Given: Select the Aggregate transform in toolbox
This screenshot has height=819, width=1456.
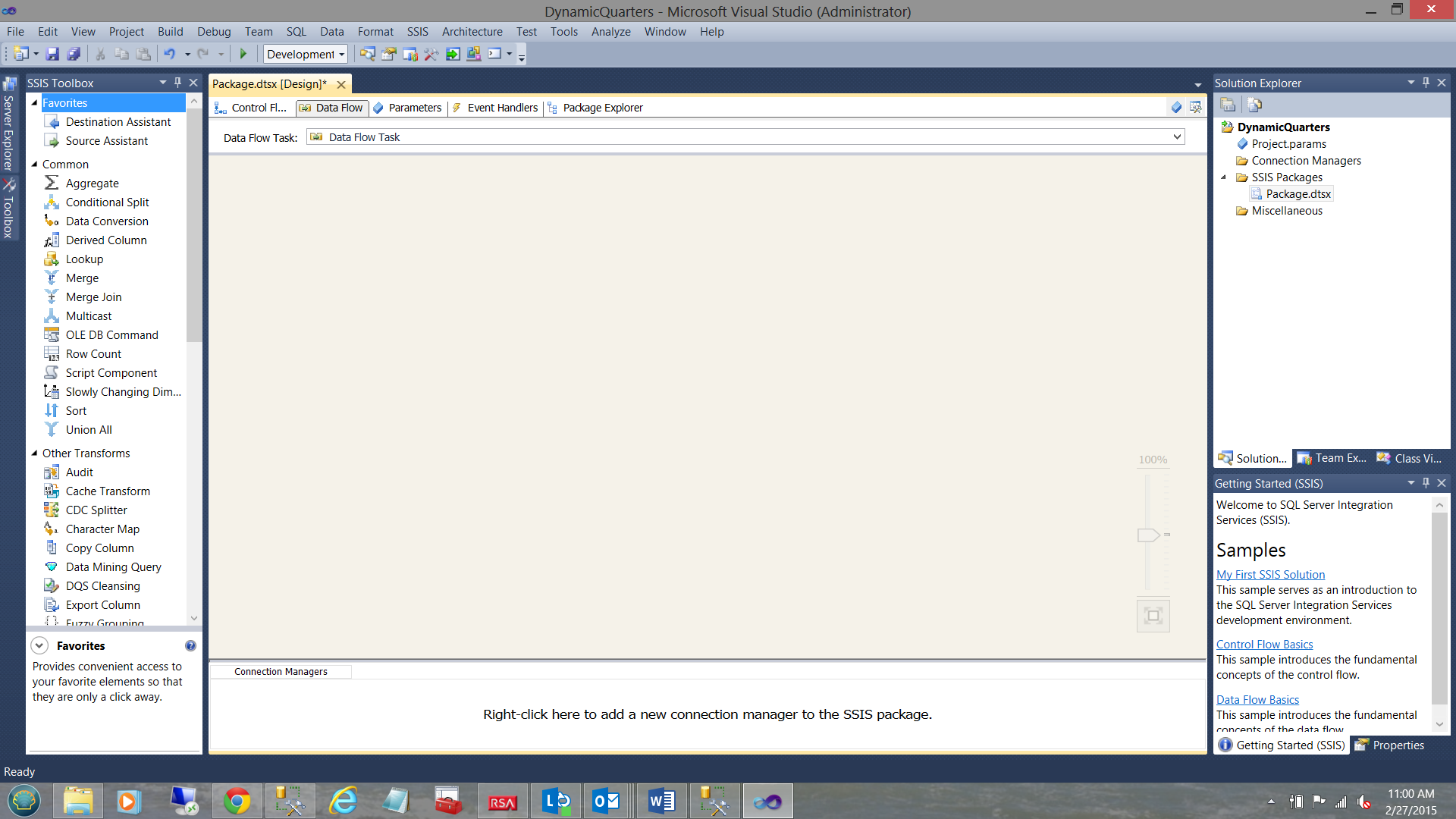Looking at the screenshot, I should pos(92,183).
